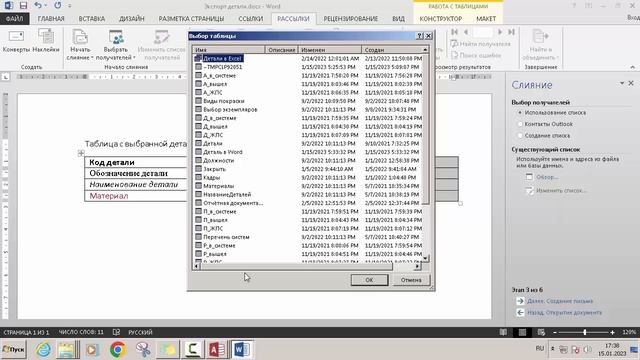640x360 pixels.
Task: Switch to the ДИЗАЙН ribbon tab
Action: [x=132, y=19]
